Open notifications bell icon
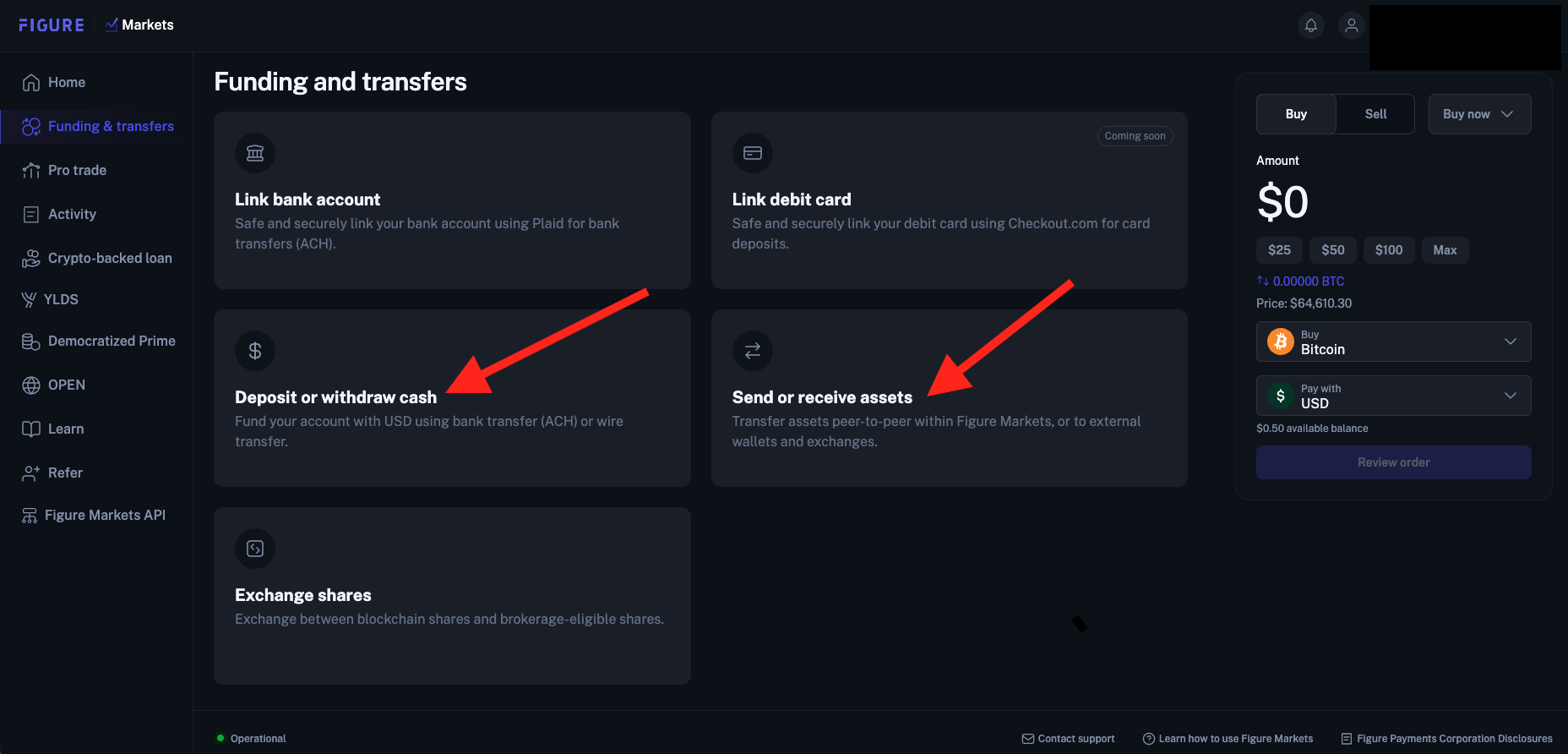 pyautogui.click(x=1311, y=25)
